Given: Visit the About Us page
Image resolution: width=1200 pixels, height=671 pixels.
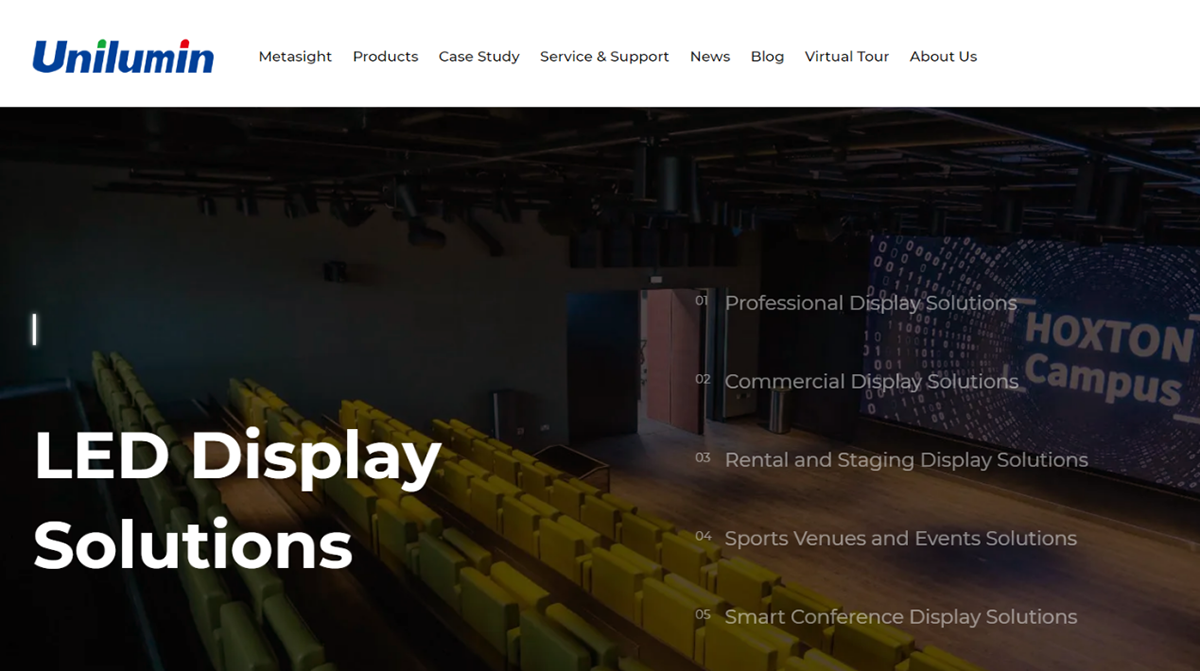Looking at the screenshot, I should (x=943, y=57).
